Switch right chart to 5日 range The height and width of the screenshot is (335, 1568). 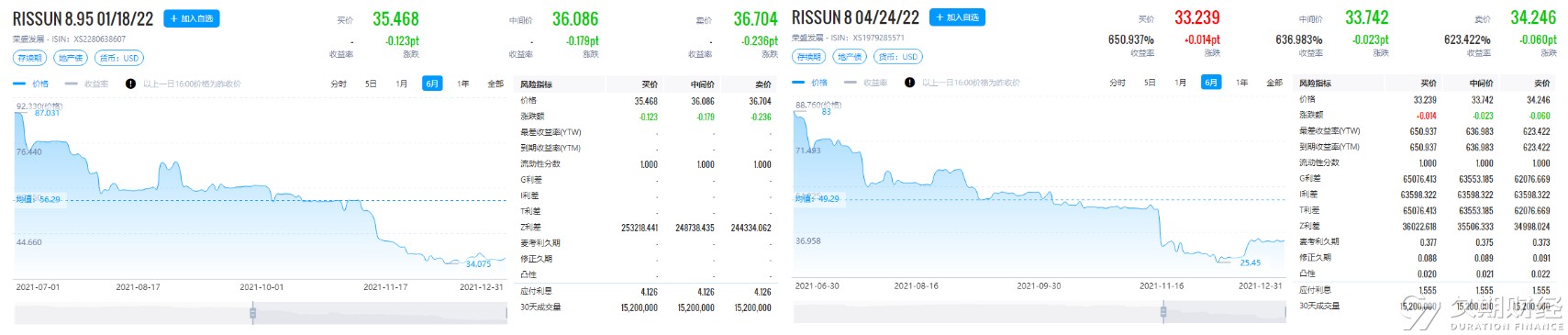click(x=1150, y=83)
